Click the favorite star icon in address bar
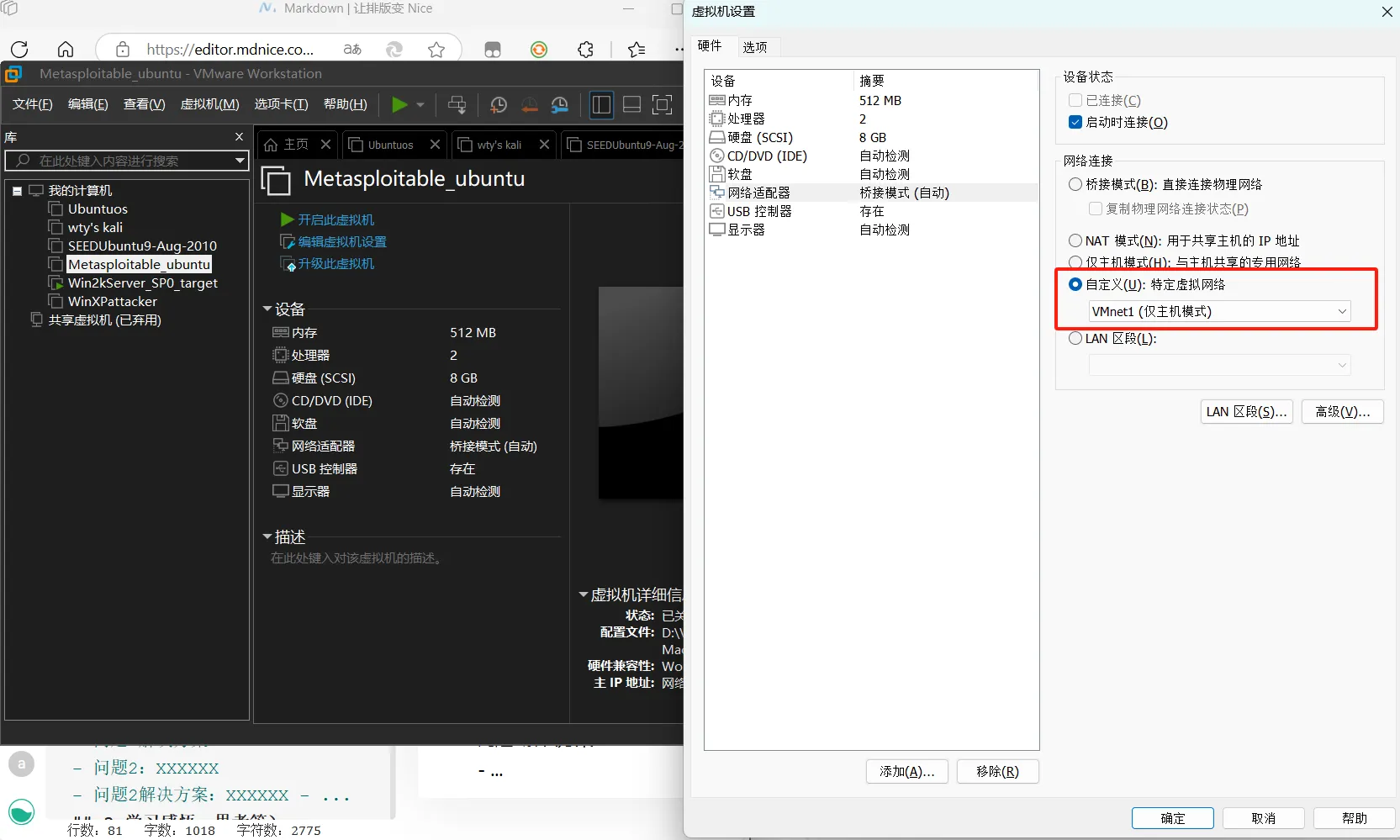 436,50
